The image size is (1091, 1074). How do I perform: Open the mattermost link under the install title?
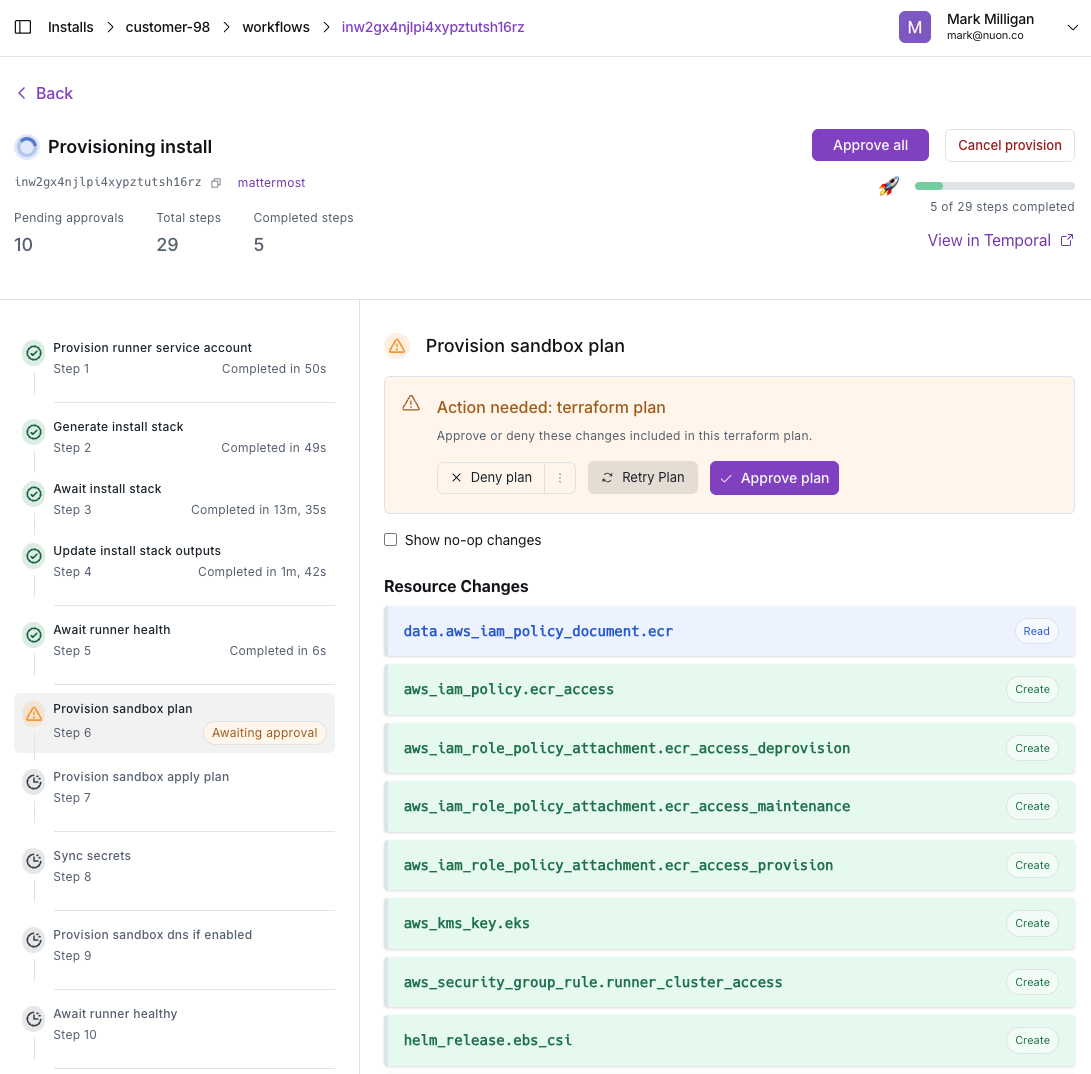(x=270, y=183)
